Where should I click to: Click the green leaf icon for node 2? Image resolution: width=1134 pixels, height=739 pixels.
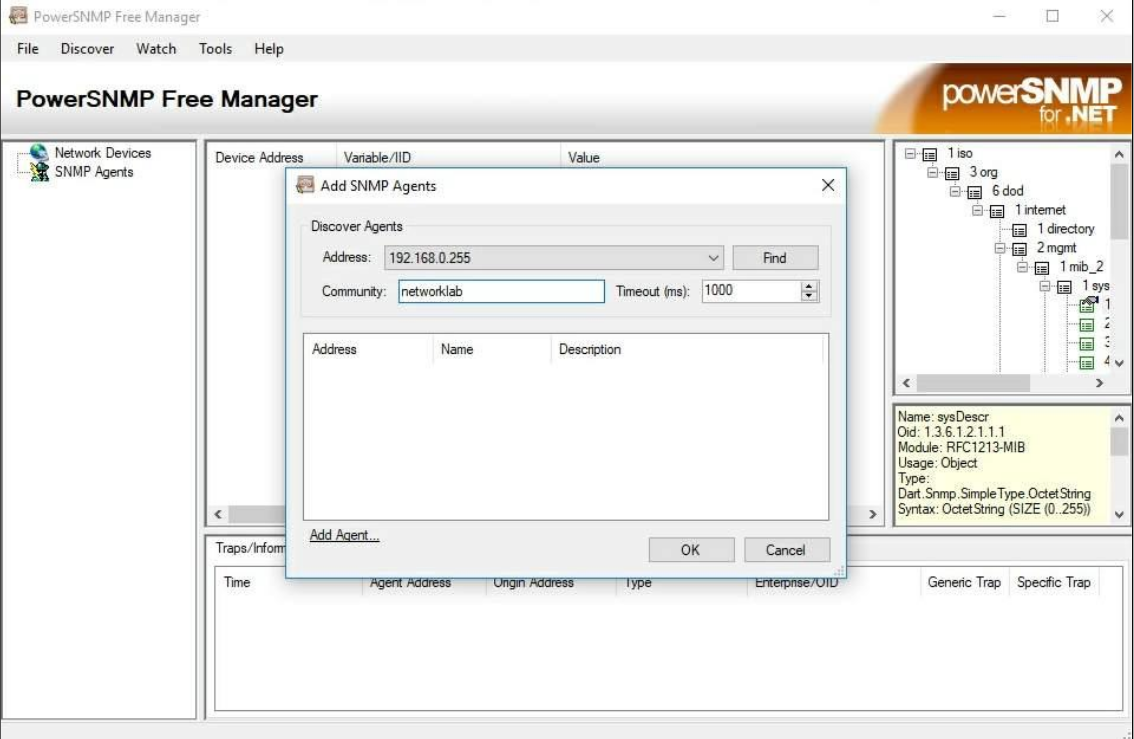coord(1087,325)
